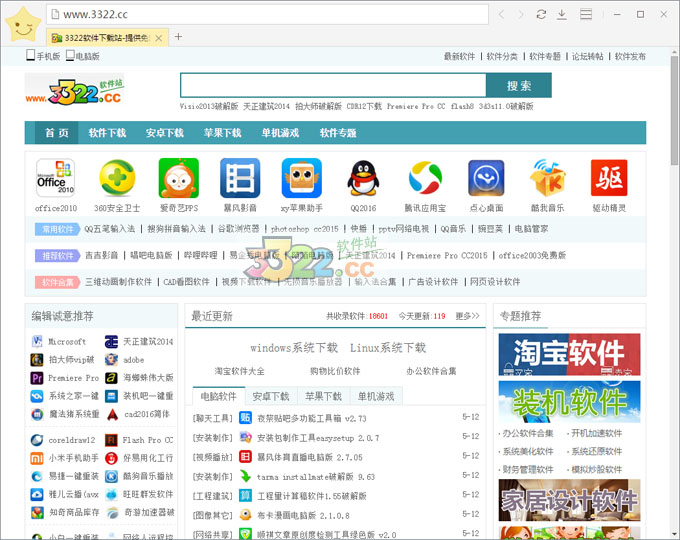680x540 pixels.
Task: Click the star smiley browser logo
Action: [x=23, y=25]
